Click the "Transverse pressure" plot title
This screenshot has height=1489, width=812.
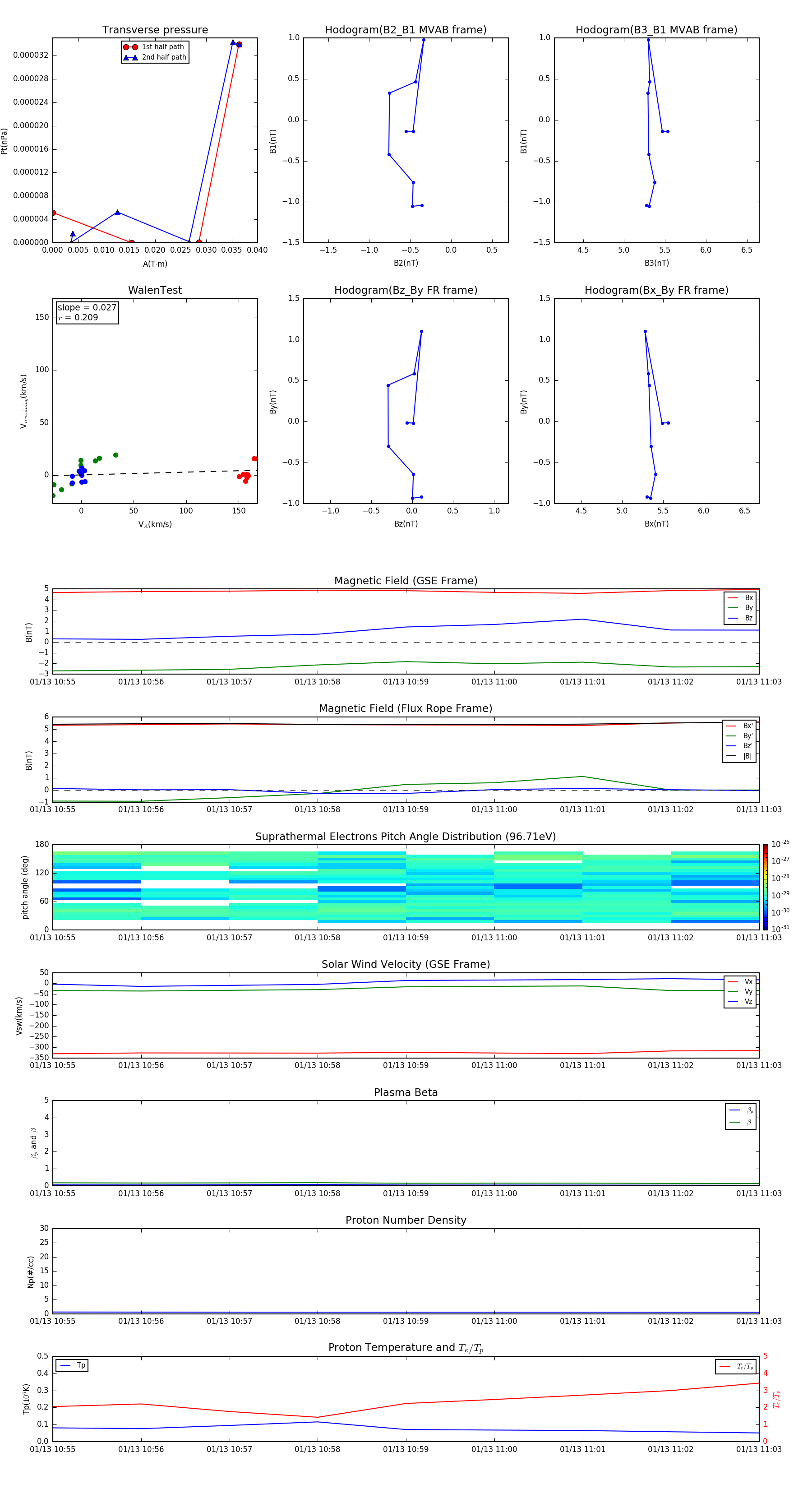[x=155, y=30]
